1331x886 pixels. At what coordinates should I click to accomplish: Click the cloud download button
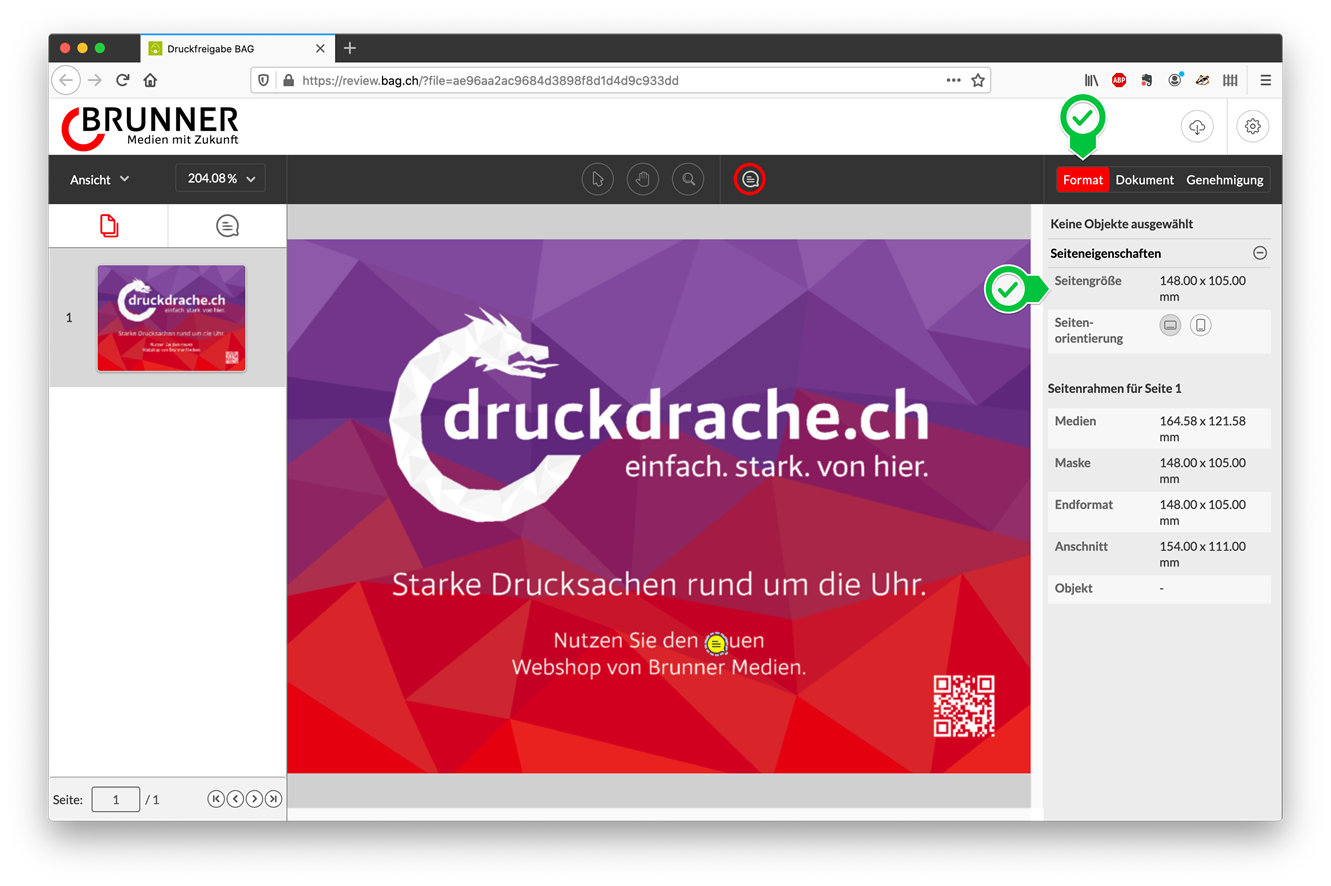click(x=1197, y=127)
